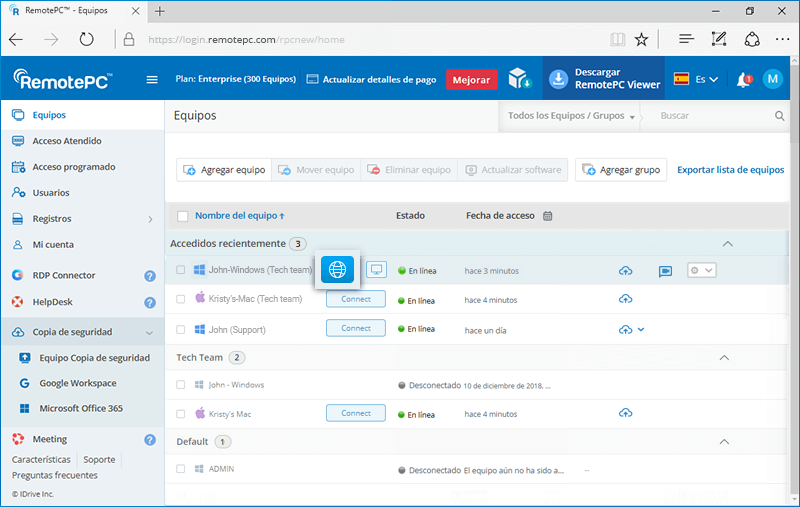This screenshot has width=800, height=507.
Task: Click the red Mejorar button
Action: 471,80
